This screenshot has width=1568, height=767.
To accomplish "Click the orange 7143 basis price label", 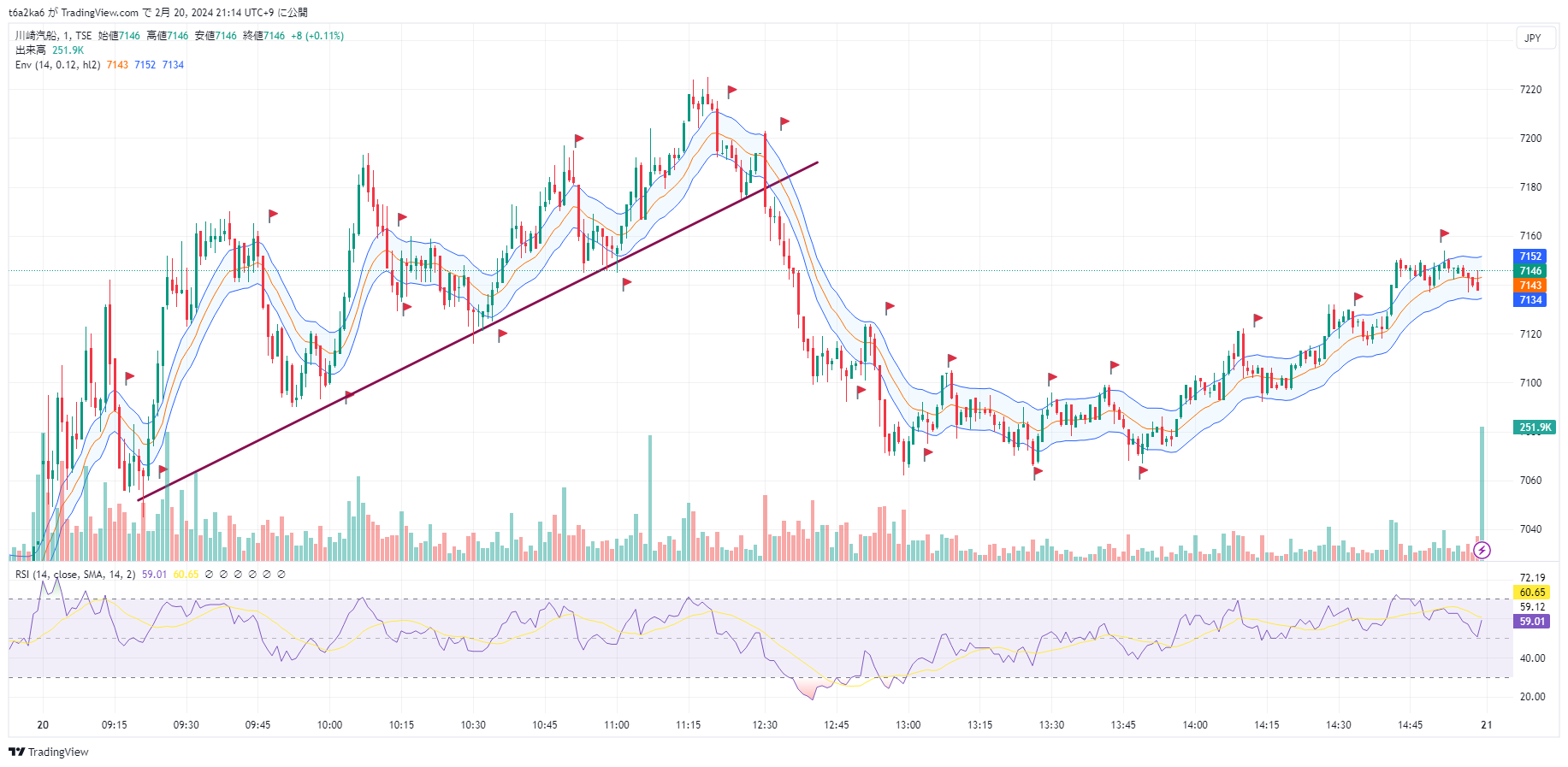I will coord(1530,286).
